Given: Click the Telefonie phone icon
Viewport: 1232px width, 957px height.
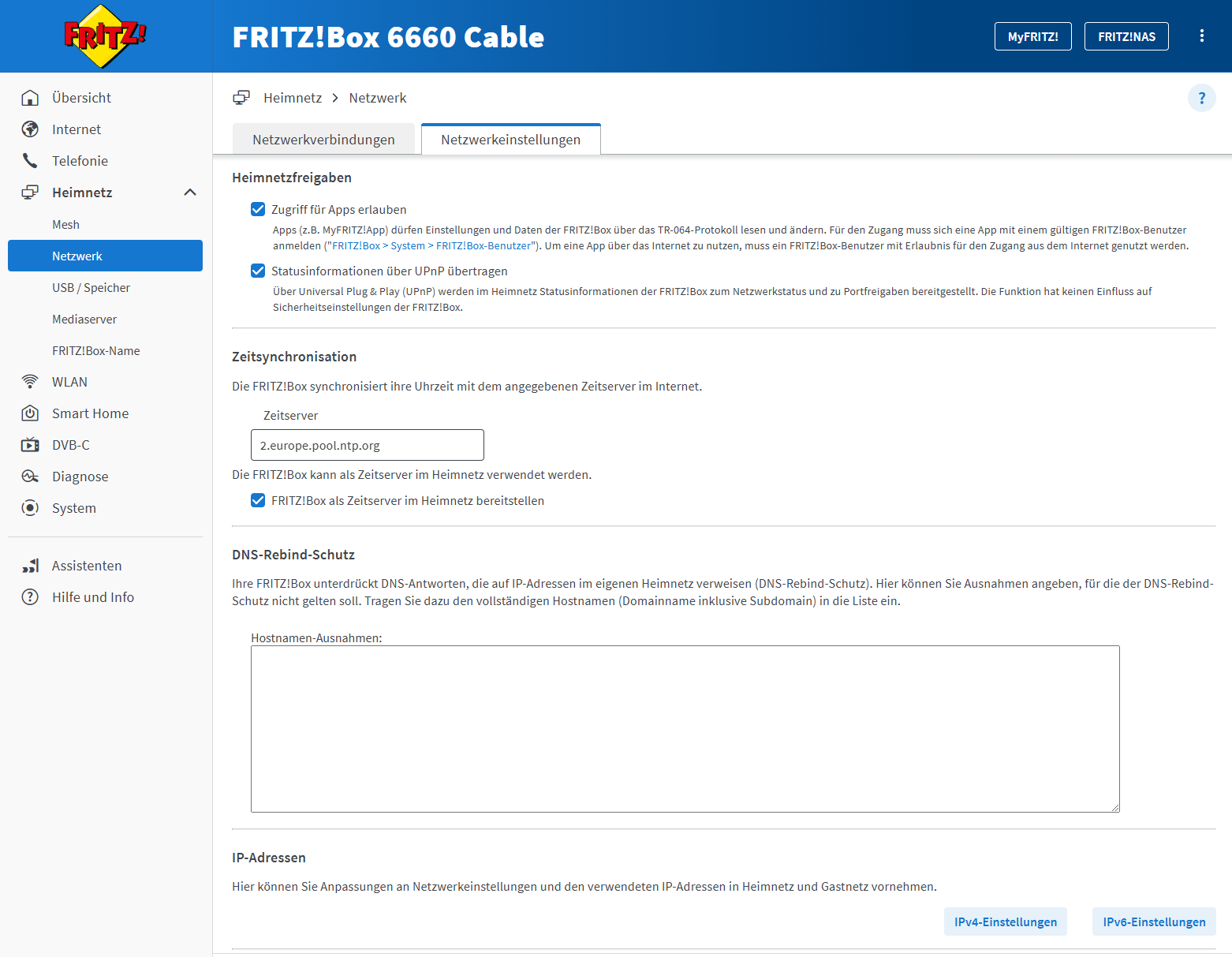Looking at the screenshot, I should click(x=30, y=161).
